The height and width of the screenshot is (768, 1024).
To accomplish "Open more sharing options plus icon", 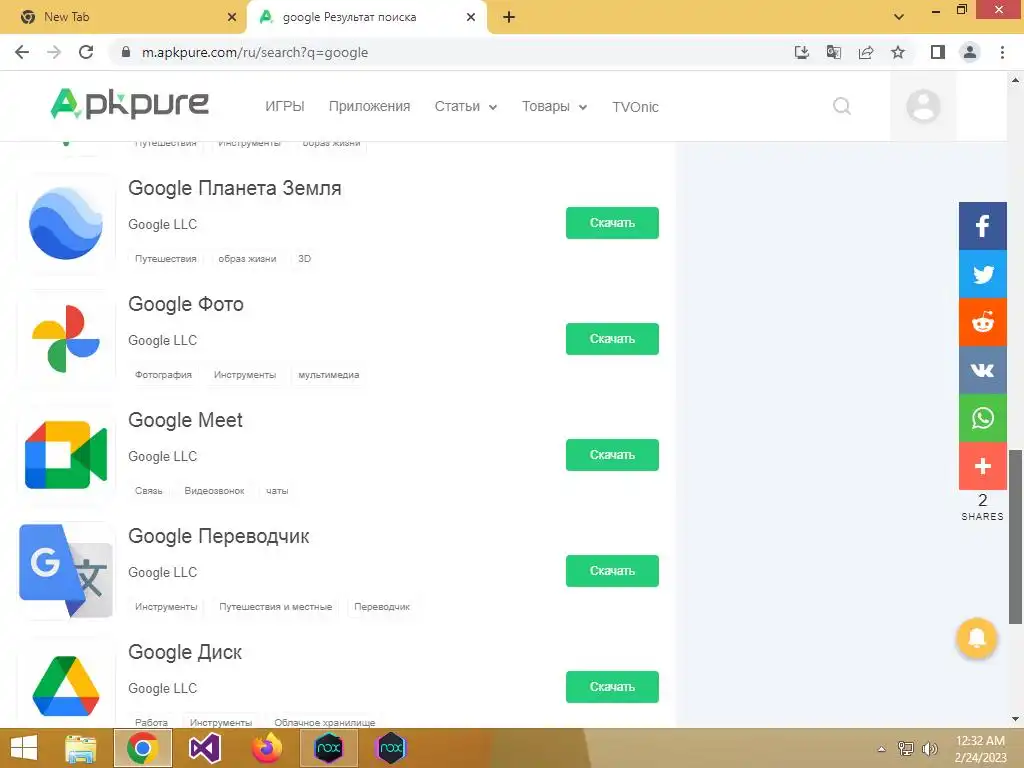I will point(982,466).
